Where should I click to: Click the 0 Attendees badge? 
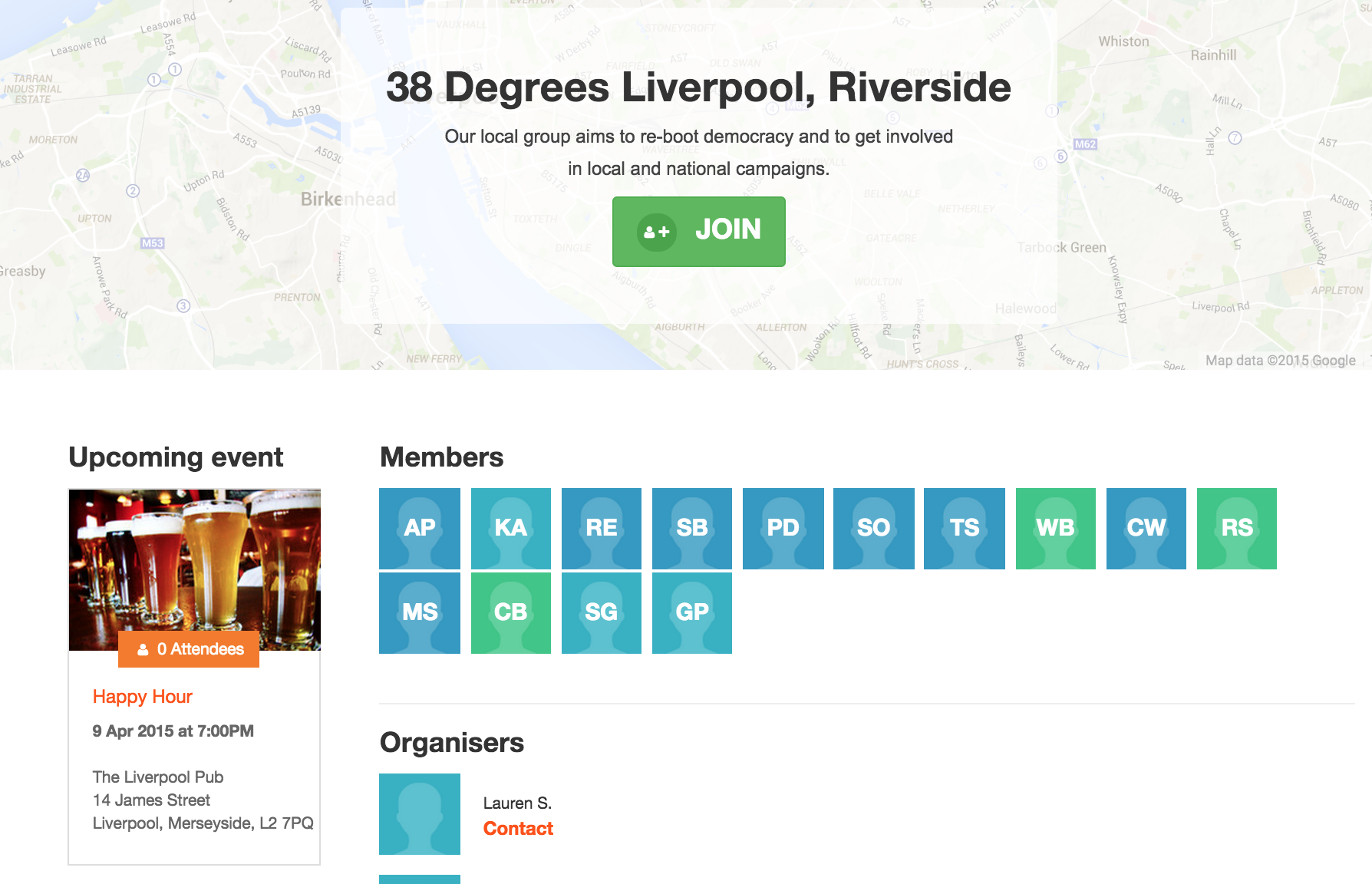pos(189,649)
